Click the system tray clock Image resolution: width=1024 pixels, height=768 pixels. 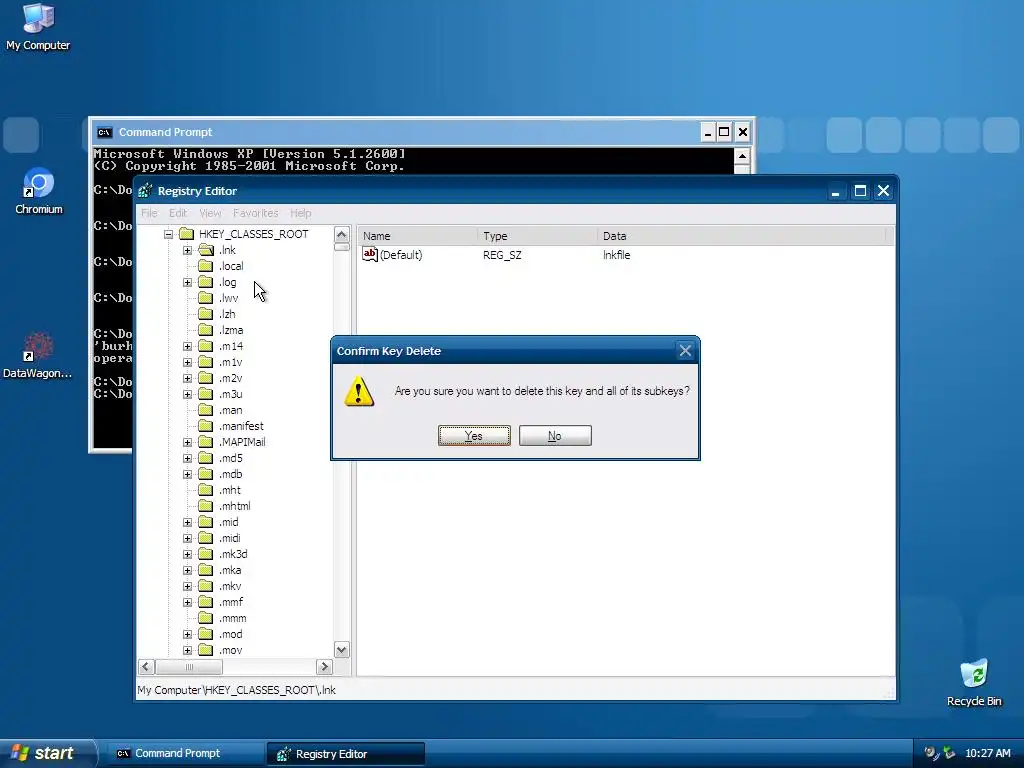pos(987,753)
